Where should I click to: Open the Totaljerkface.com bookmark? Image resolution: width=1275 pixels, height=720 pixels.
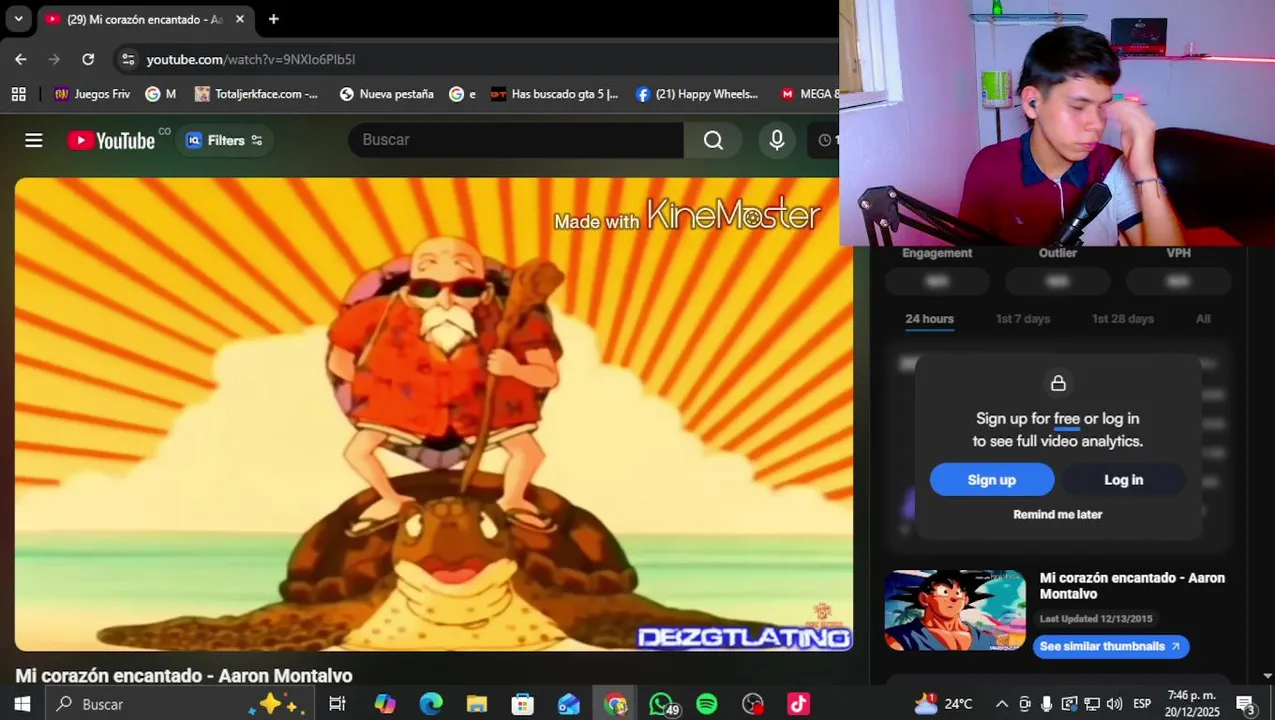click(x=256, y=94)
